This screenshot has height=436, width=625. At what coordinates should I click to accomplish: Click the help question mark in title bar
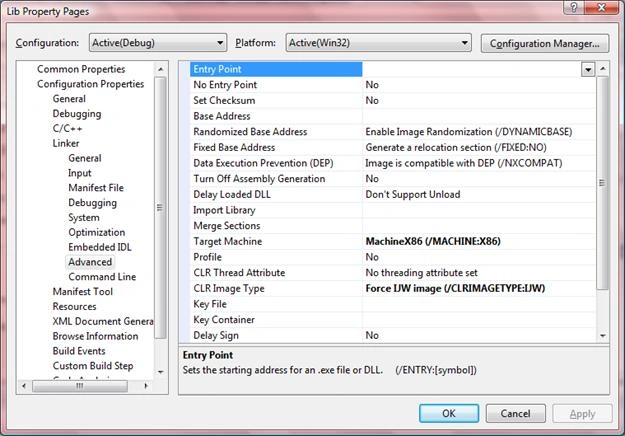click(574, 7)
